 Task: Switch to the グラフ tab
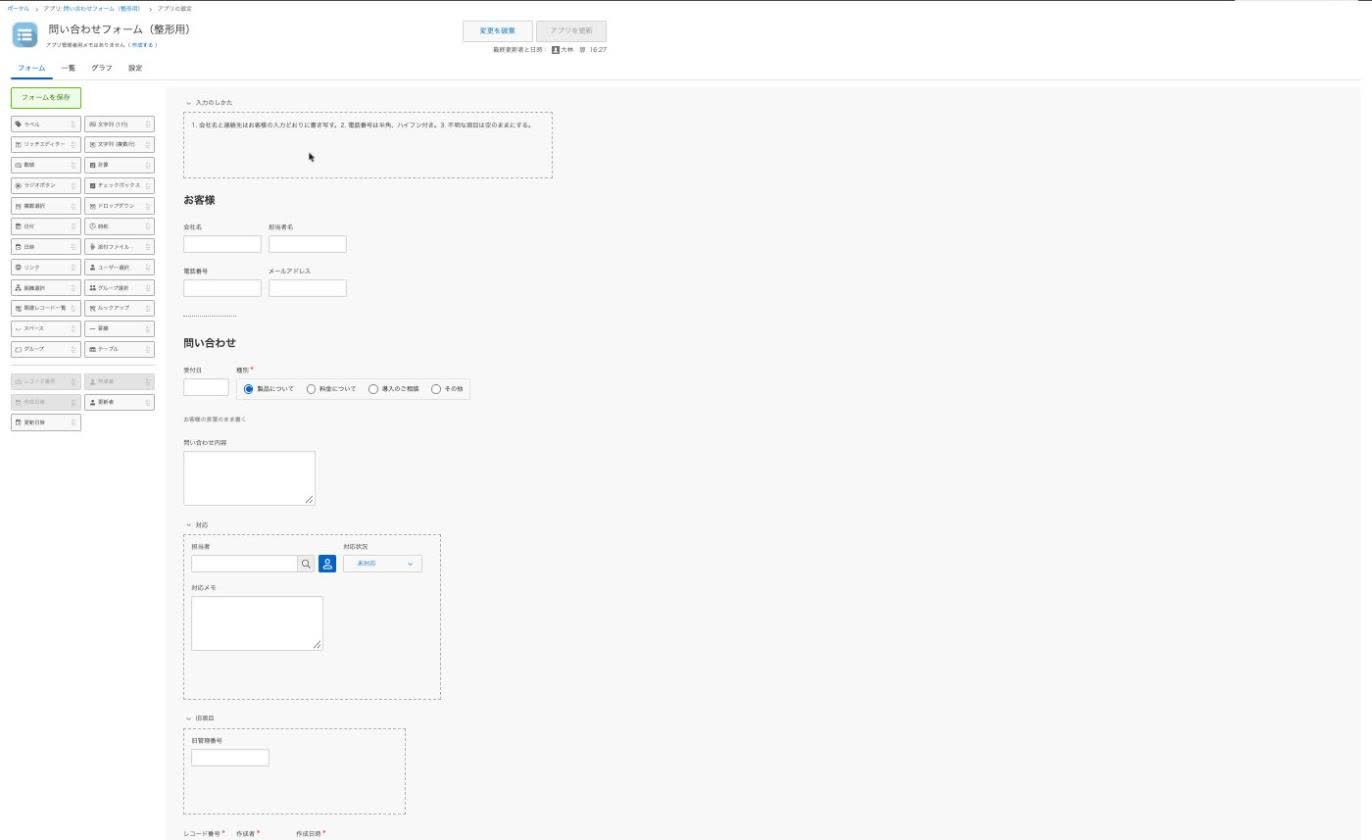[101, 68]
